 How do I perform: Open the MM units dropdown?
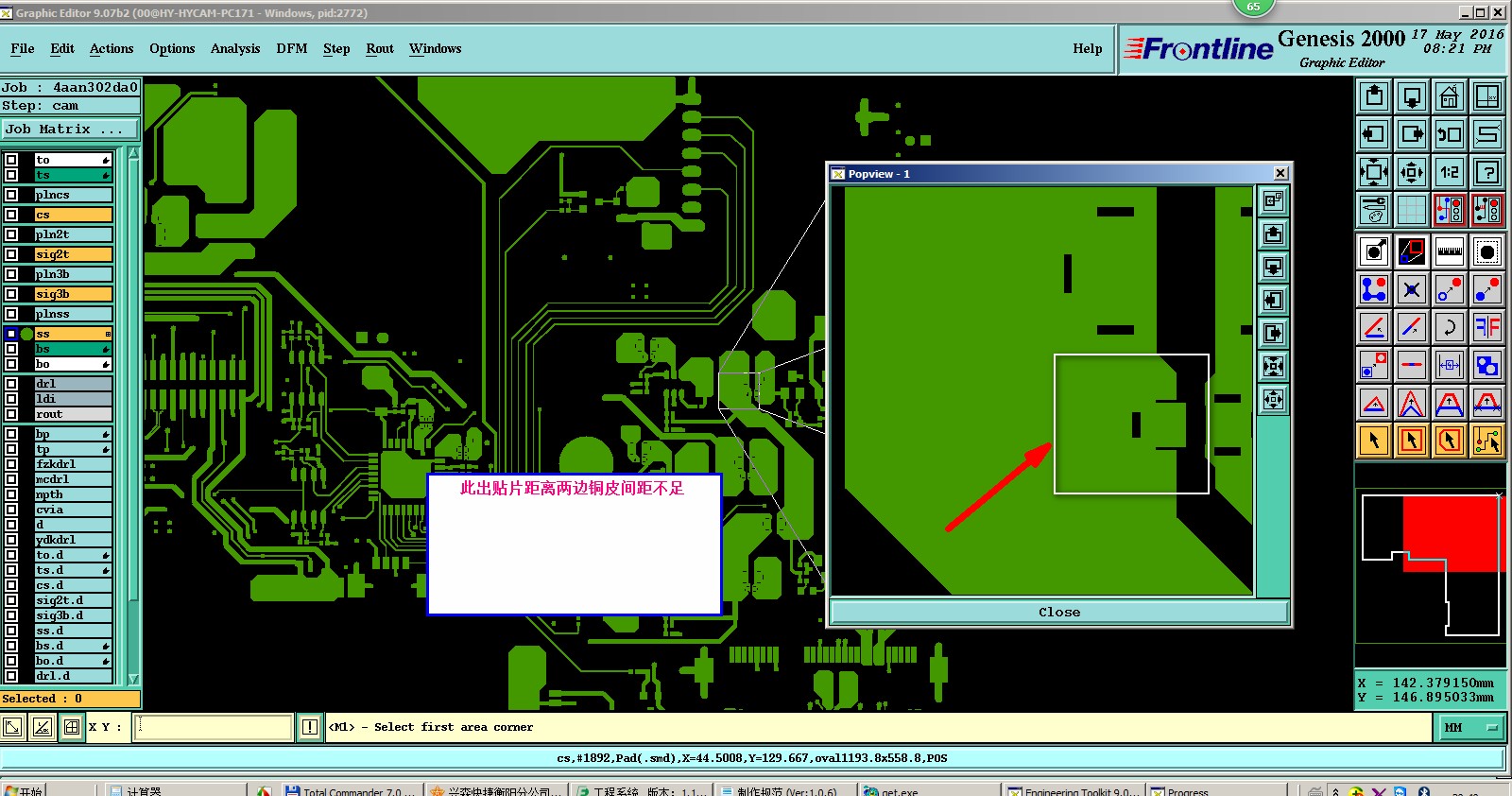(1472, 727)
